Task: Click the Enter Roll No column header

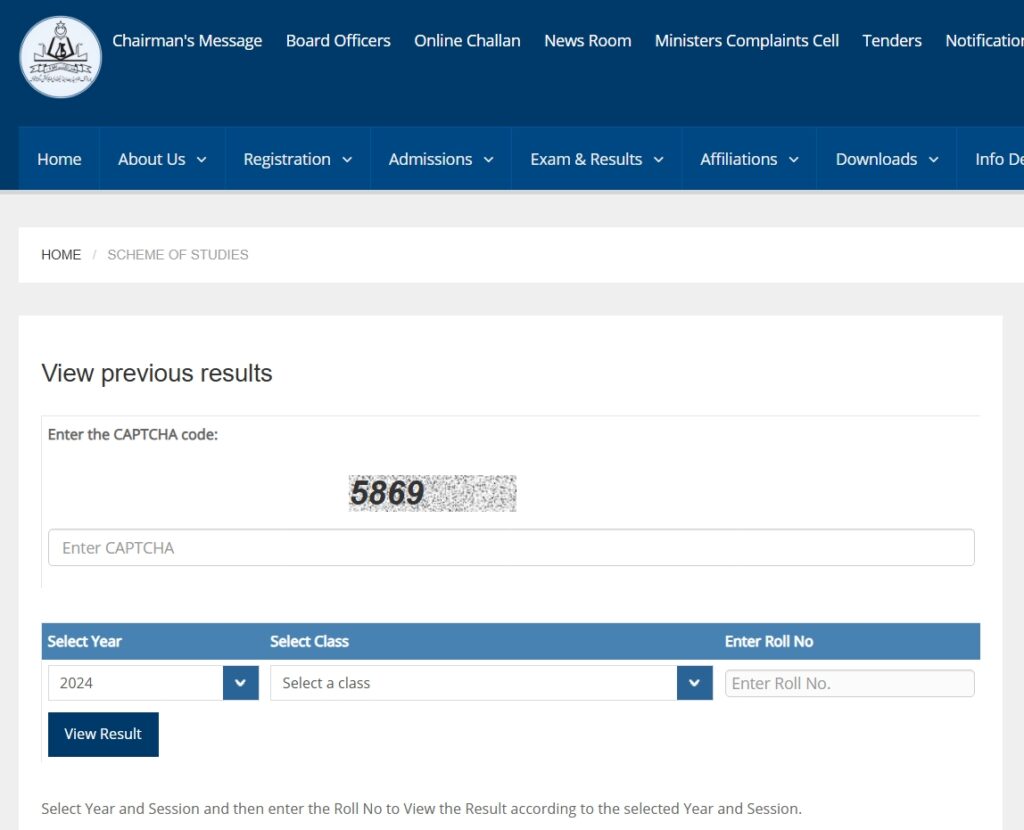Action: [x=769, y=641]
